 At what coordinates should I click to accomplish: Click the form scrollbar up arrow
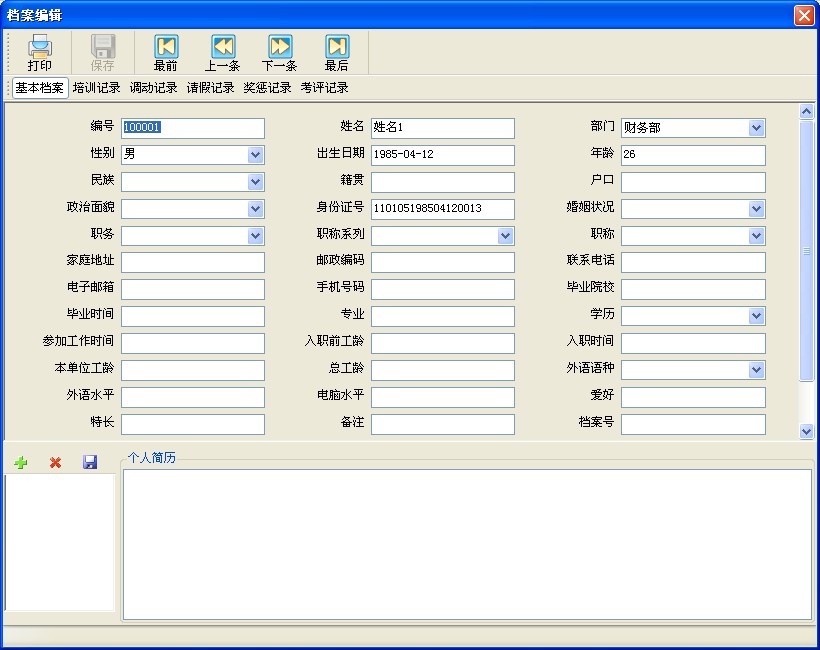[806, 111]
